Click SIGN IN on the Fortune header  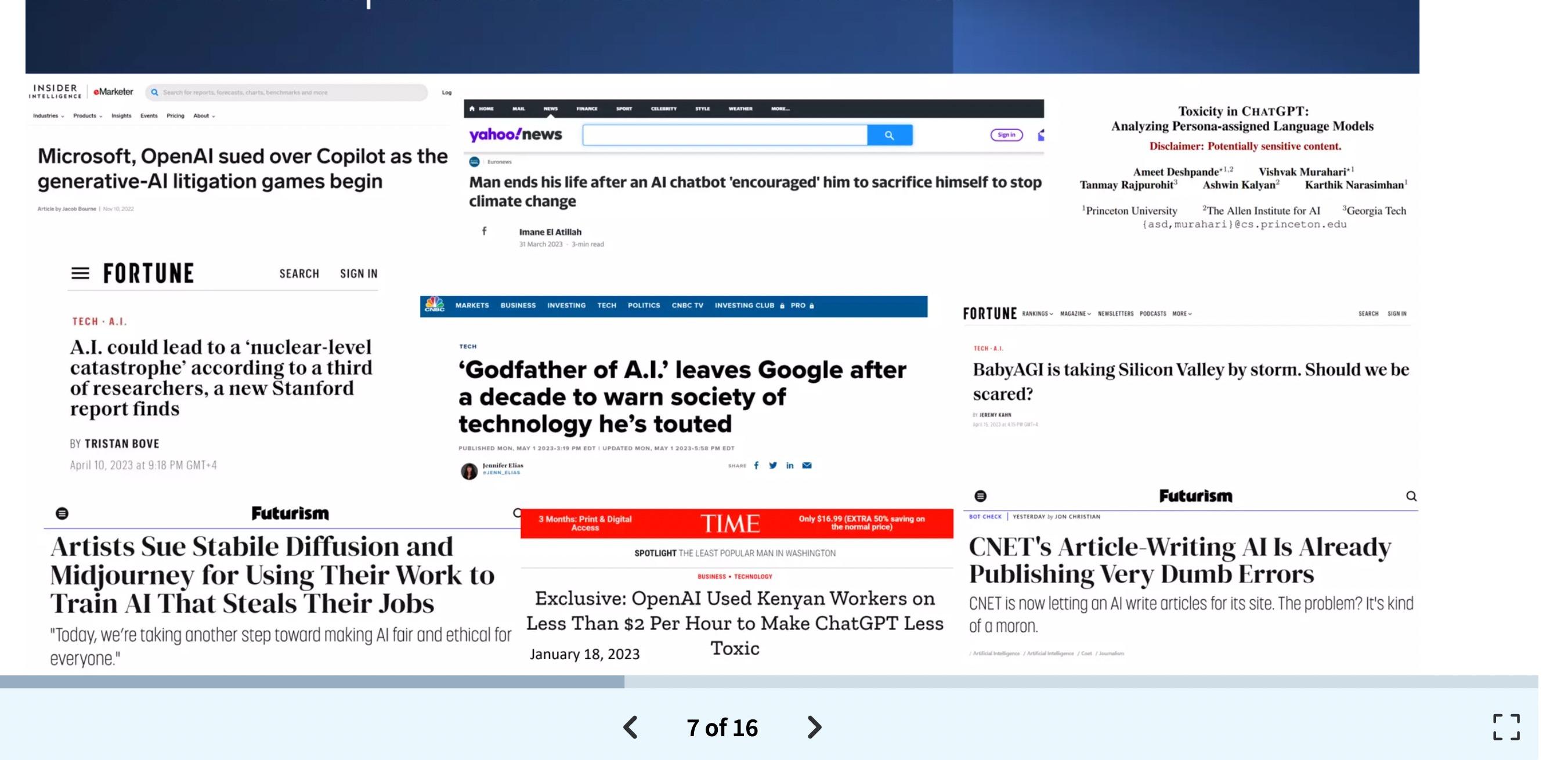(359, 274)
